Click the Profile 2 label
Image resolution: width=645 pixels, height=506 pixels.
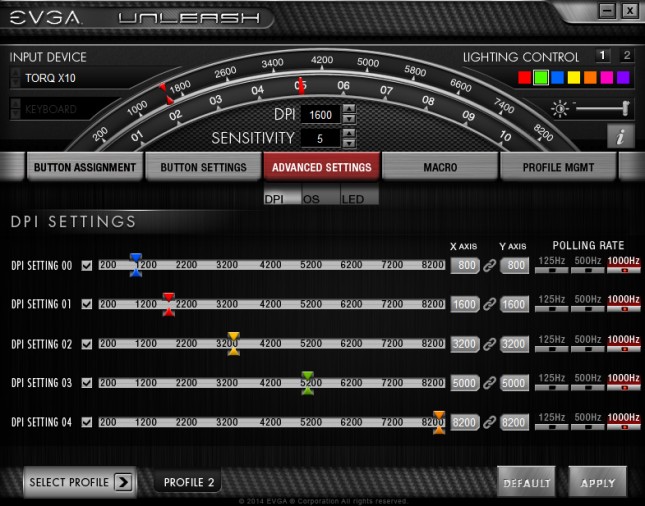coord(189,482)
